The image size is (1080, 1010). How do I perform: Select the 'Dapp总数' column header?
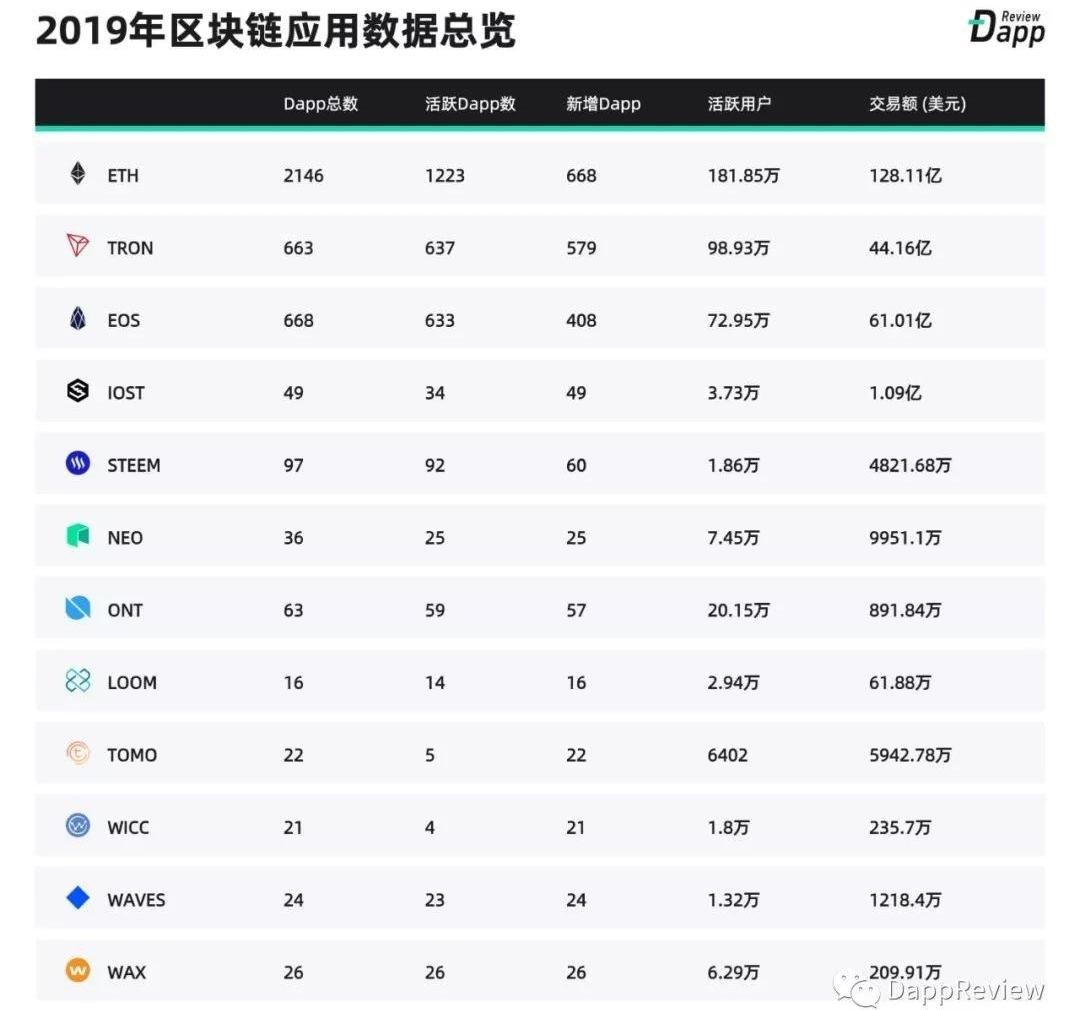click(320, 104)
